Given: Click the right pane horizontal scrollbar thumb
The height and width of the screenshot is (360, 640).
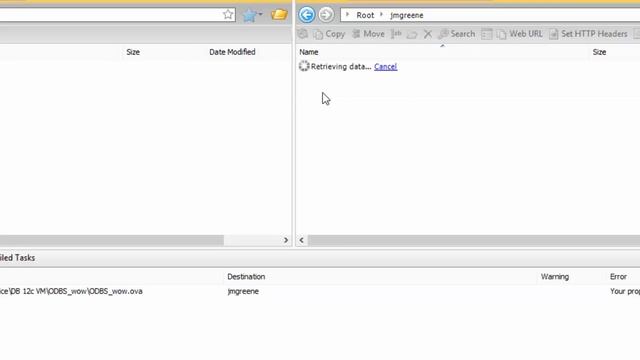Looking at the screenshot, I should (474, 240).
